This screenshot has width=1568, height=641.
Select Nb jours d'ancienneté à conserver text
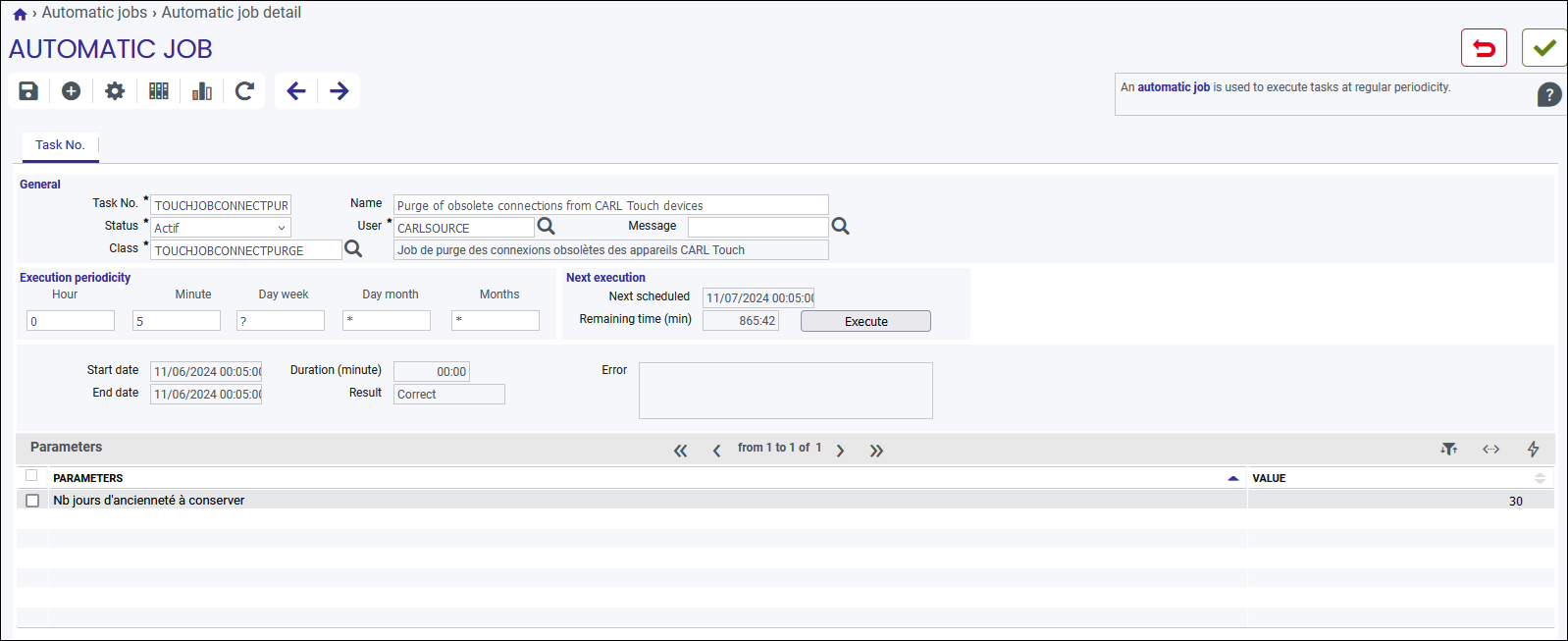149,501
